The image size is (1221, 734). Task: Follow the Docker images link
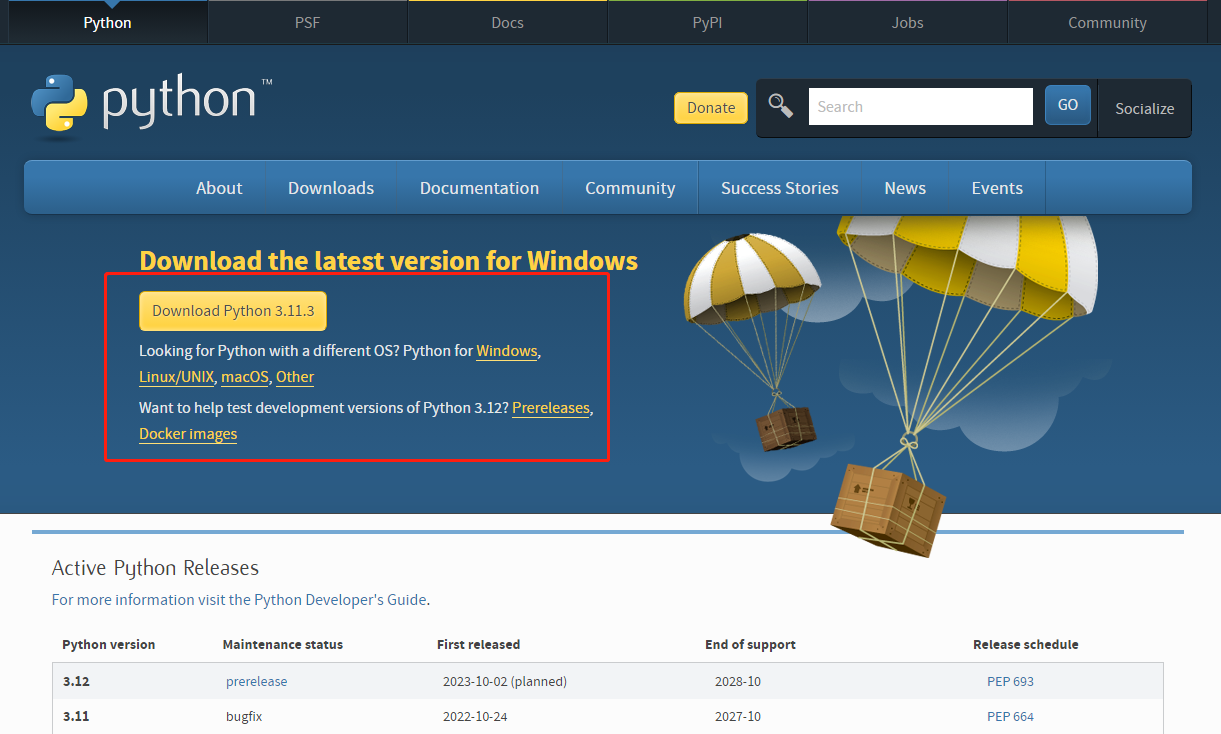pos(188,433)
